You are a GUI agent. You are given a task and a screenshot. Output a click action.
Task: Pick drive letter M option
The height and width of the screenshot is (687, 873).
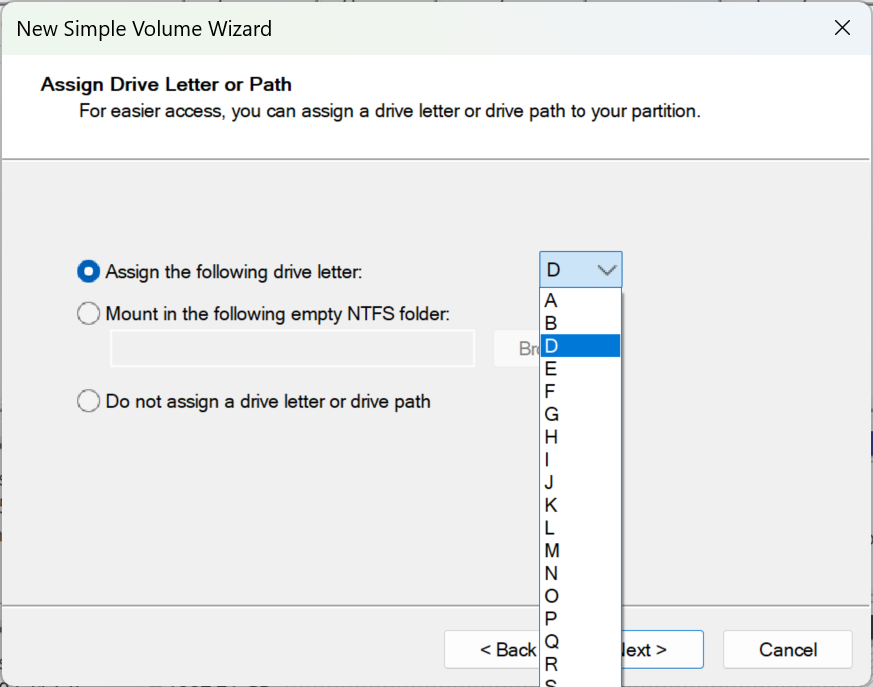(x=580, y=551)
